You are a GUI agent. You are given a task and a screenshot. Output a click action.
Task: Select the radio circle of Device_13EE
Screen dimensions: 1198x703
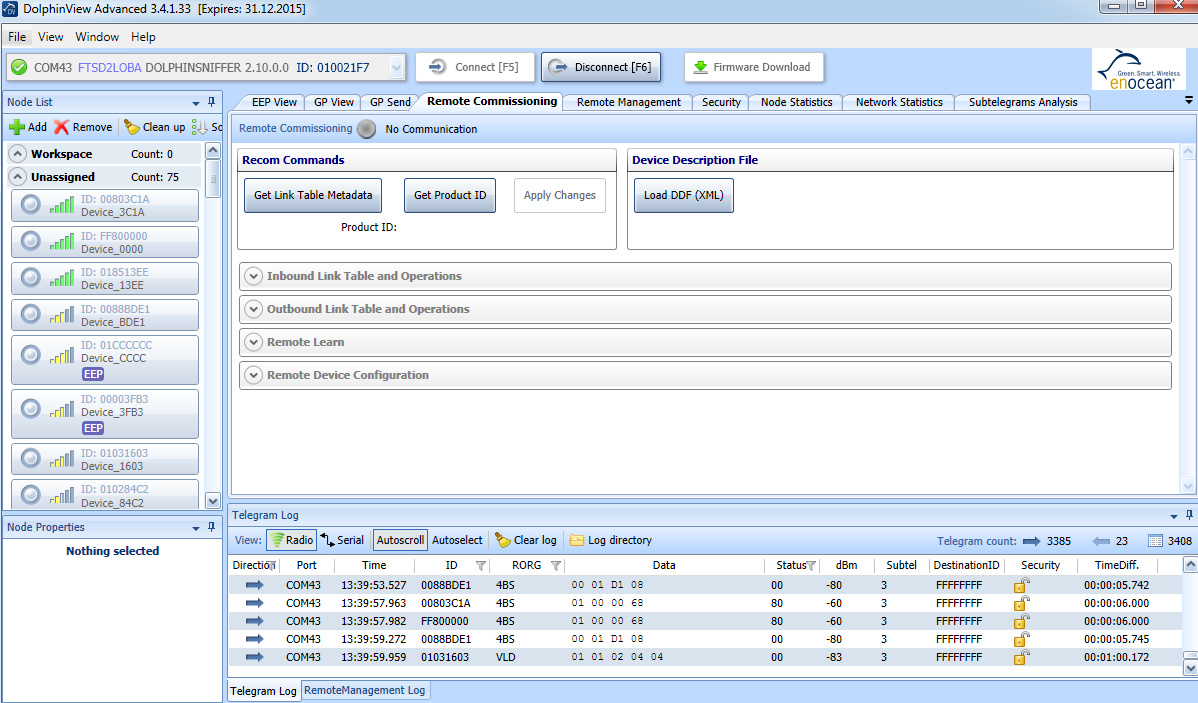pyautogui.click(x=31, y=277)
